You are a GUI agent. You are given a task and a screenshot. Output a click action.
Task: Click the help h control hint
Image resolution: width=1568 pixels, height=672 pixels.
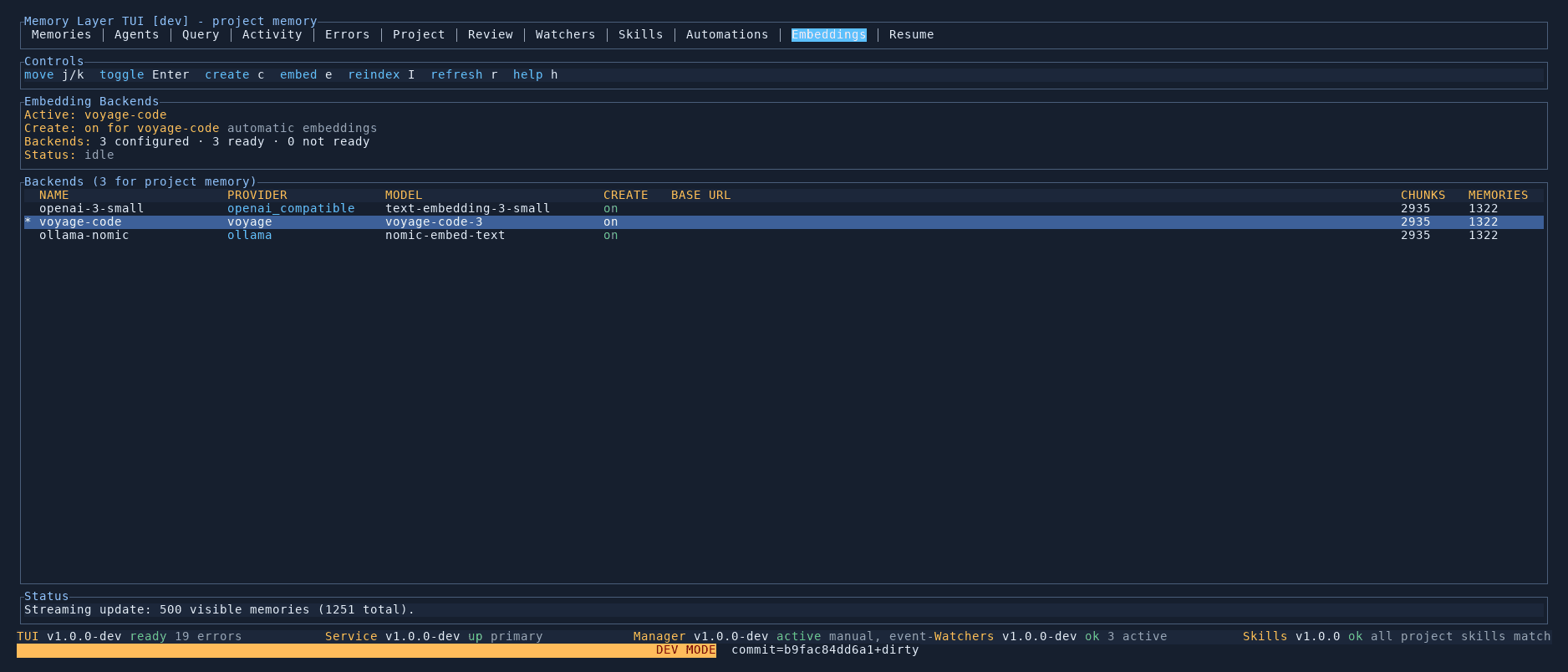[535, 74]
